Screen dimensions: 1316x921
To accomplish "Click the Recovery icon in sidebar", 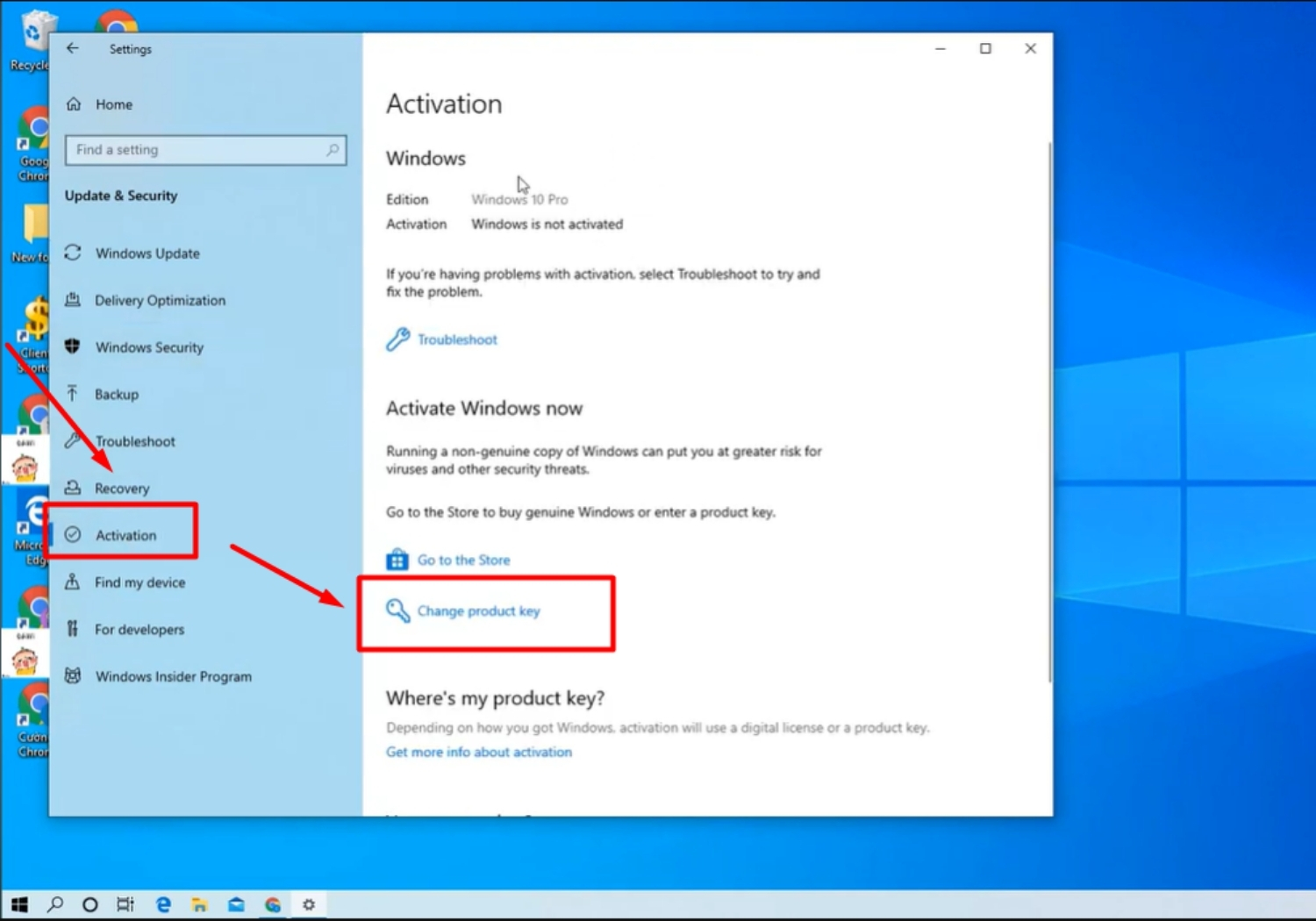I will coord(73,488).
